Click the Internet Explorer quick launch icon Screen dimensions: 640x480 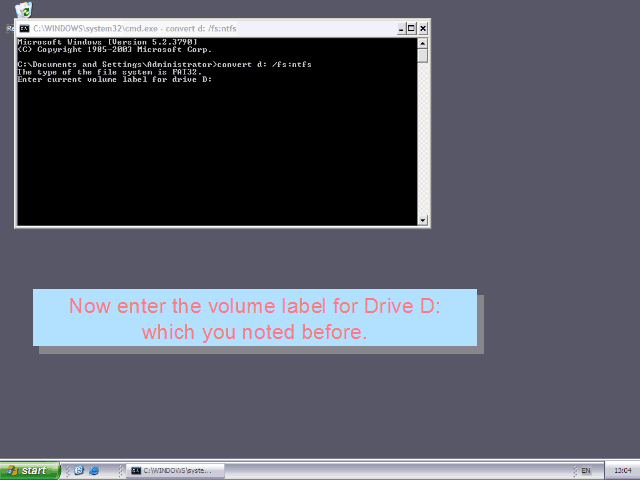click(x=94, y=470)
